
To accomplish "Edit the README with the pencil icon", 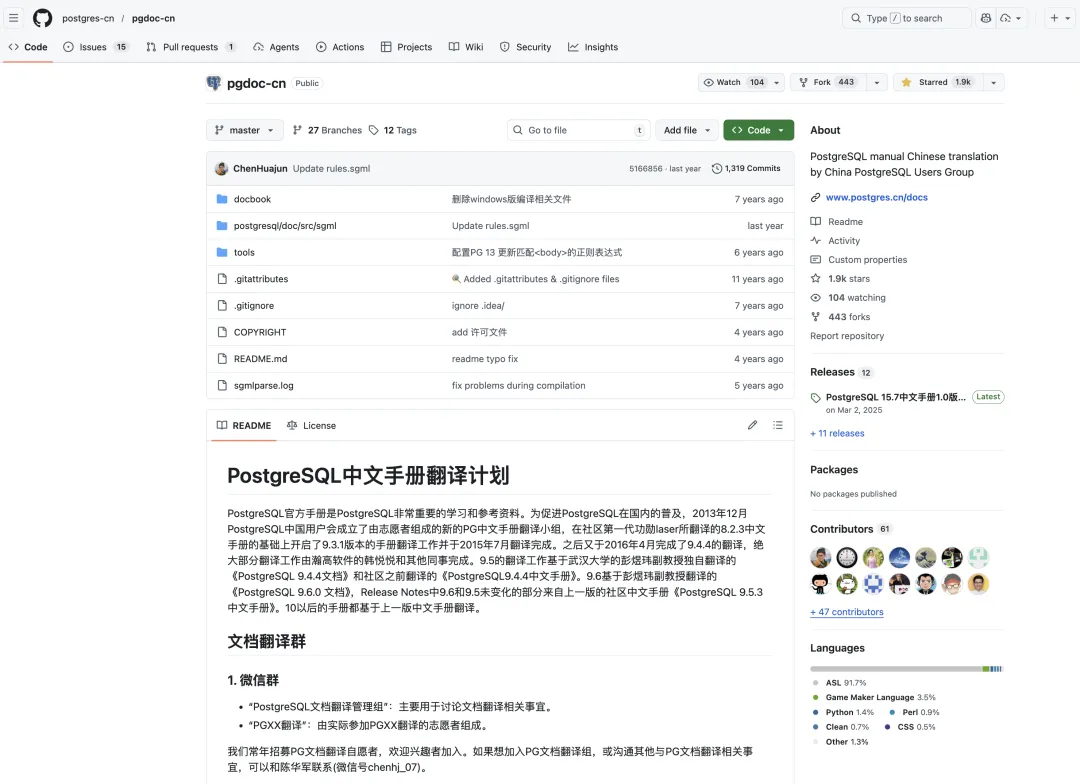I will pyautogui.click(x=752, y=425).
